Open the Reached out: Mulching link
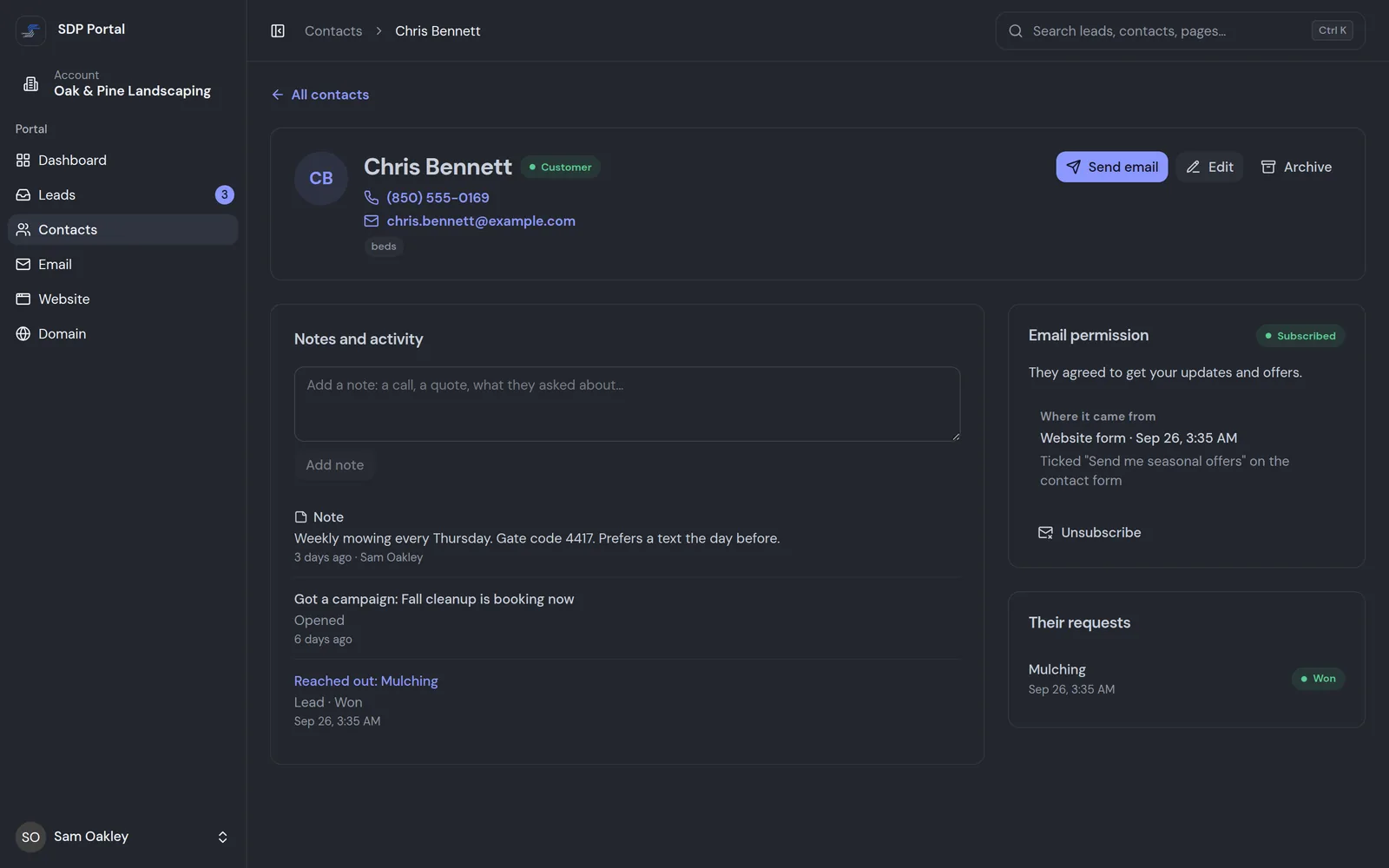 click(365, 681)
